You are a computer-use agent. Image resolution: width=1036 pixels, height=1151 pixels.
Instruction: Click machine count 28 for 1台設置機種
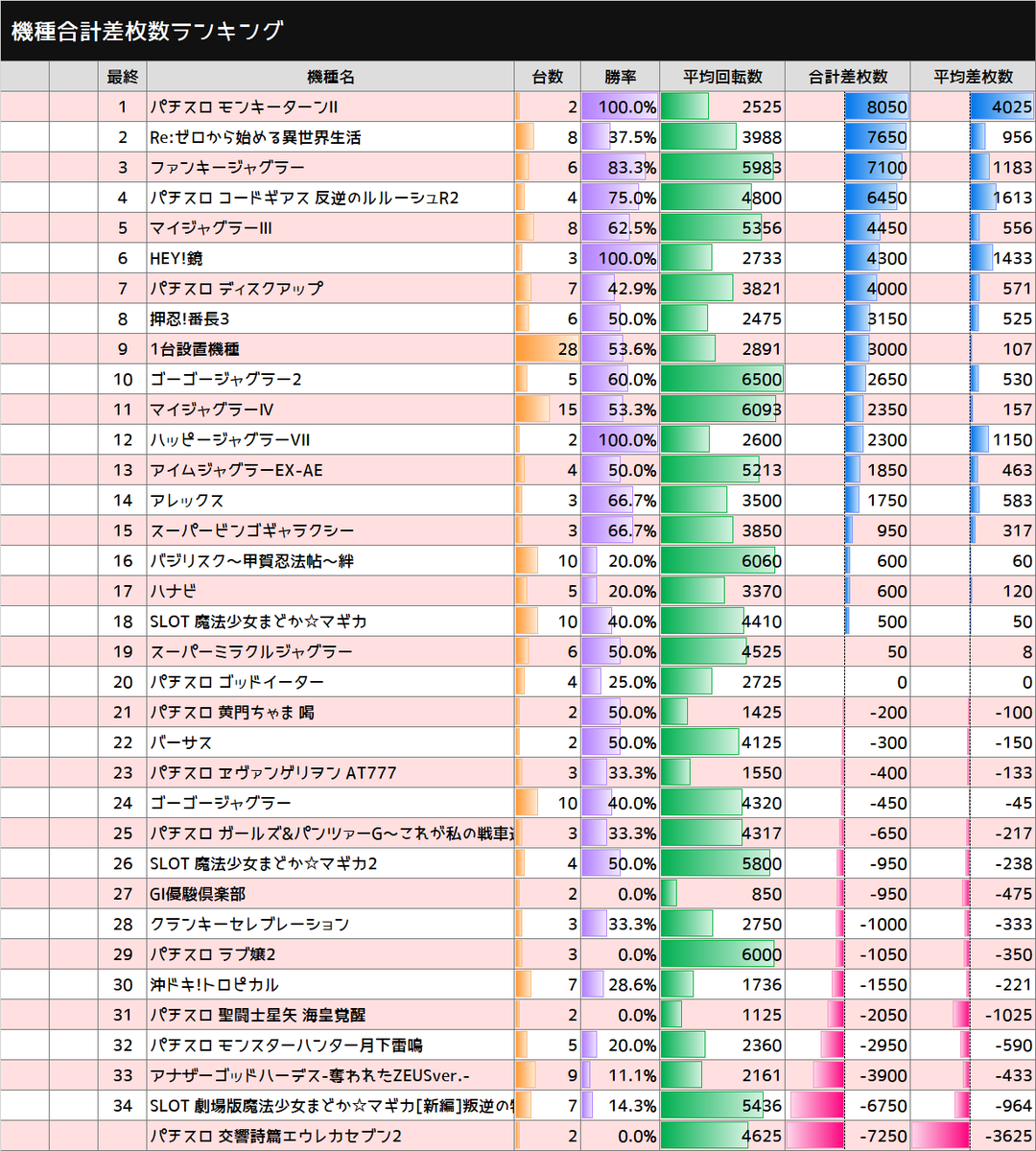[548, 349]
